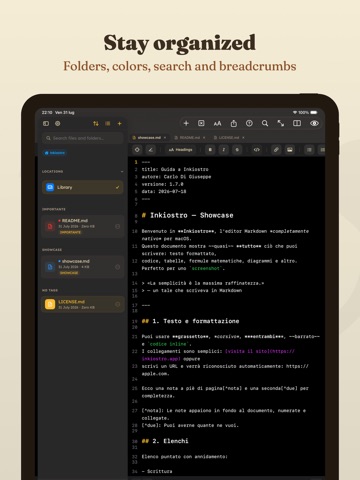Toggle bold formatting

point(210,150)
